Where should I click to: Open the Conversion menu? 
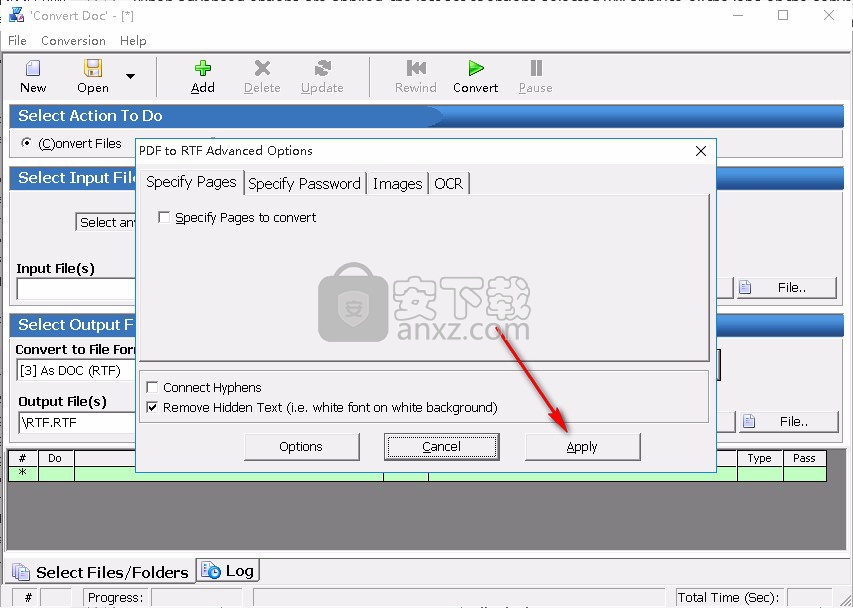coord(73,41)
